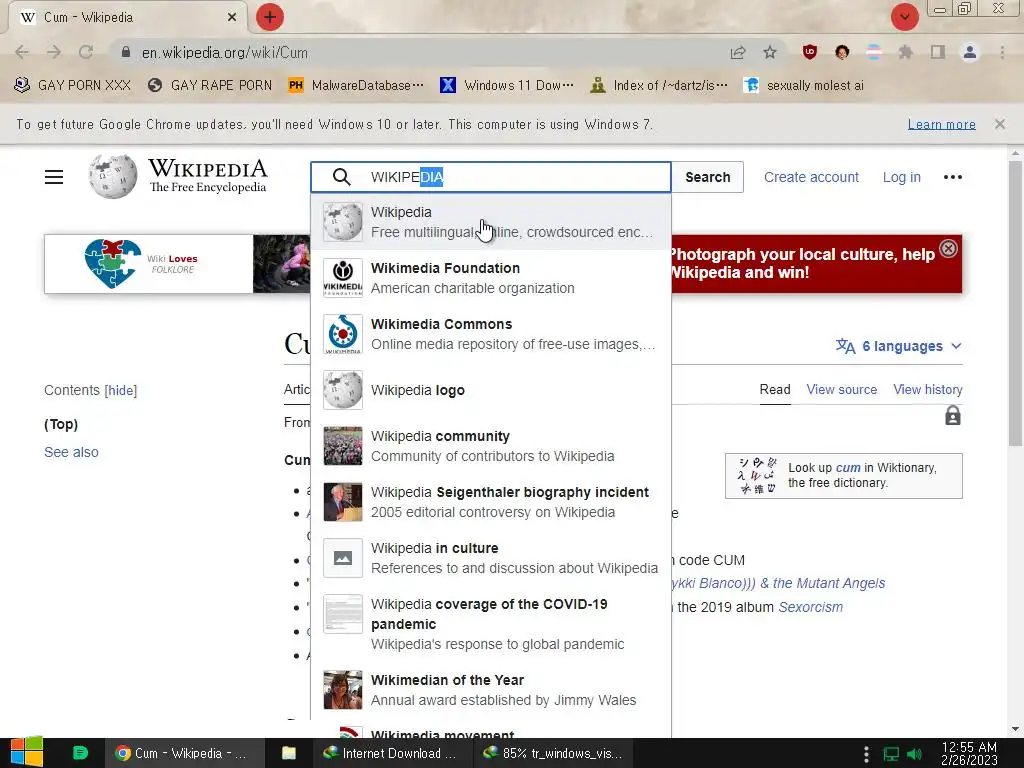Open the File Explorer taskbar folder
1024x768 pixels.
[x=289, y=753]
